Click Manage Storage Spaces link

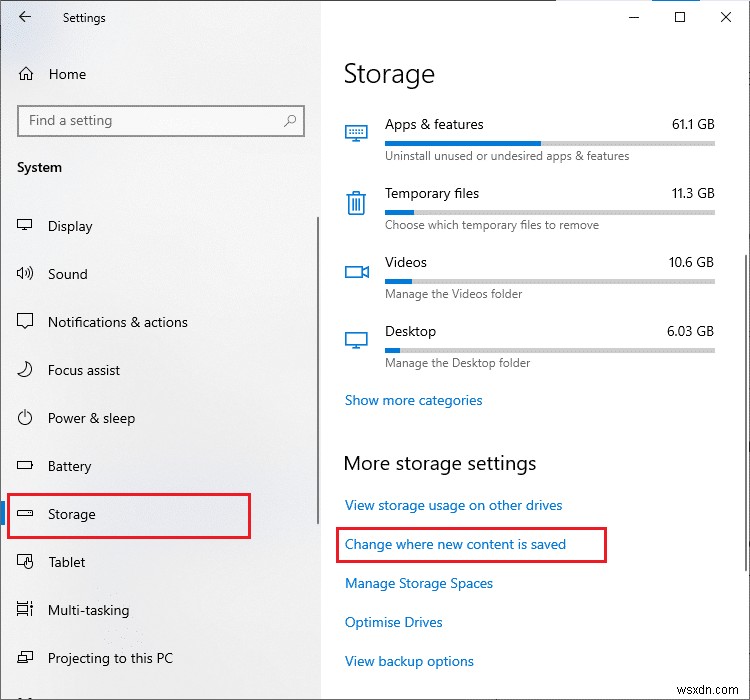[418, 583]
